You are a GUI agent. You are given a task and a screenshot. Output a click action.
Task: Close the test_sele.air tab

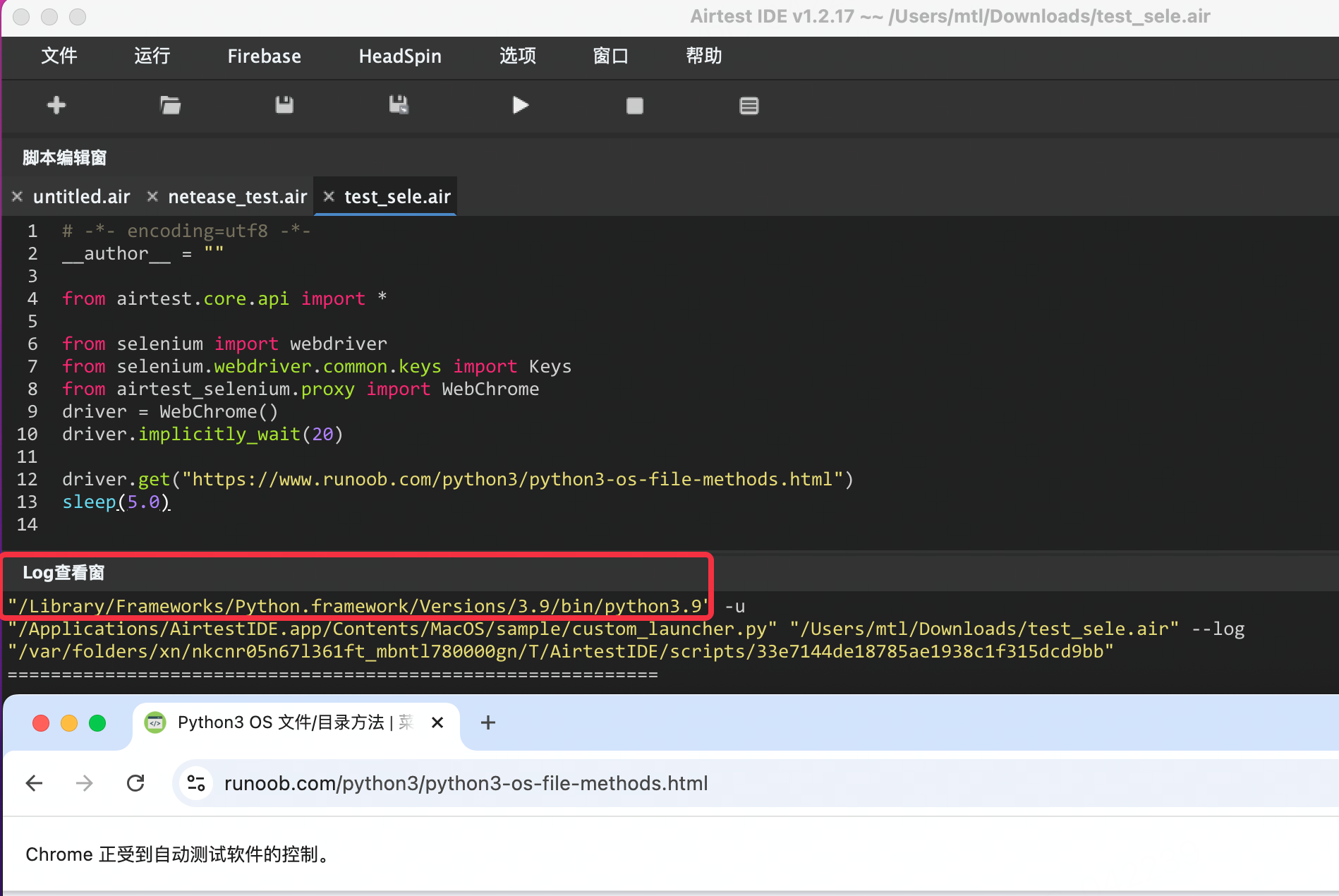tap(329, 196)
